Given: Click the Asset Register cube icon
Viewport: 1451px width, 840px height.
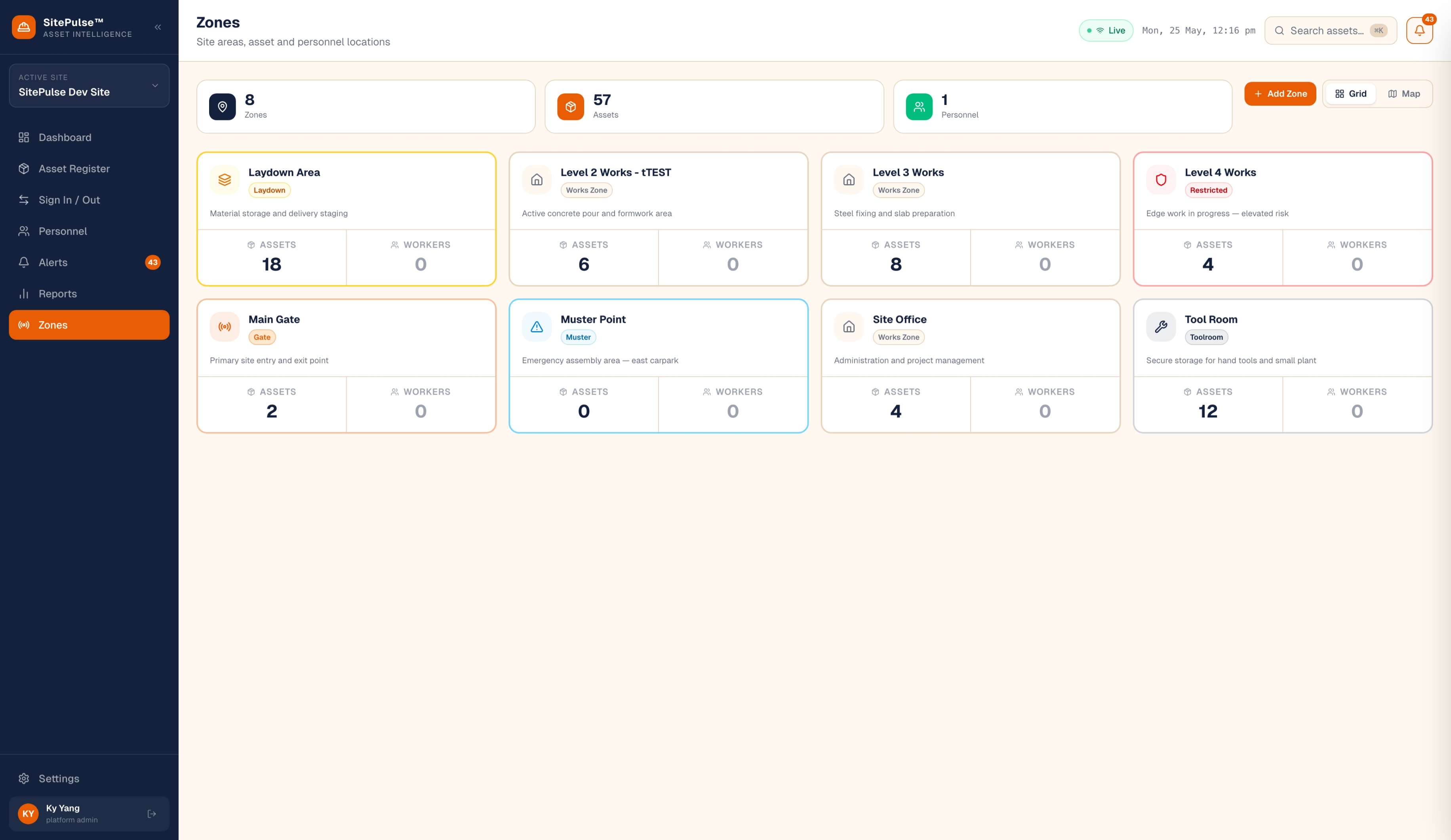Looking at the screenshot, I should coord(24,169).
